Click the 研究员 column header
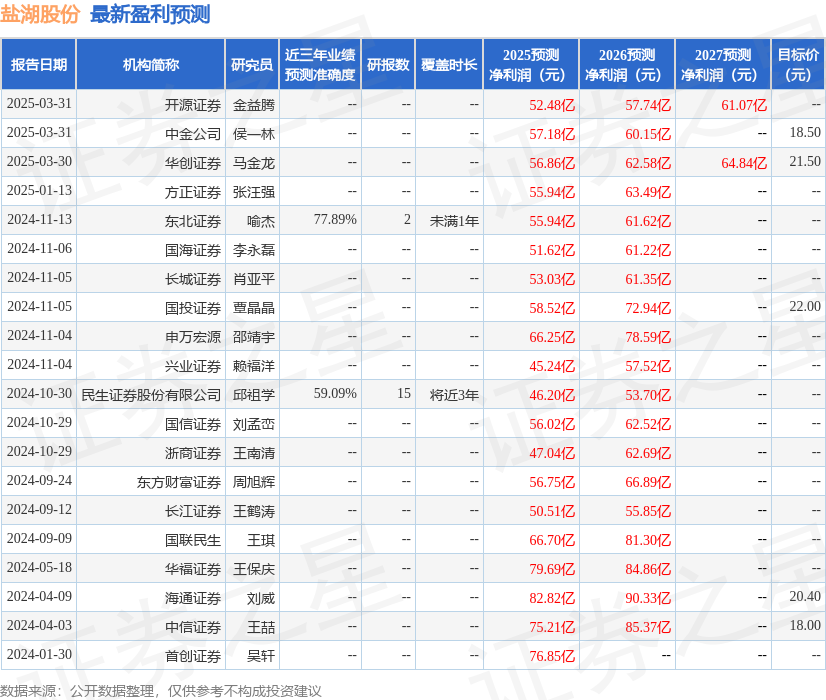Image resolution: width=826 pixels, height=700 pixels. [254, 64]
